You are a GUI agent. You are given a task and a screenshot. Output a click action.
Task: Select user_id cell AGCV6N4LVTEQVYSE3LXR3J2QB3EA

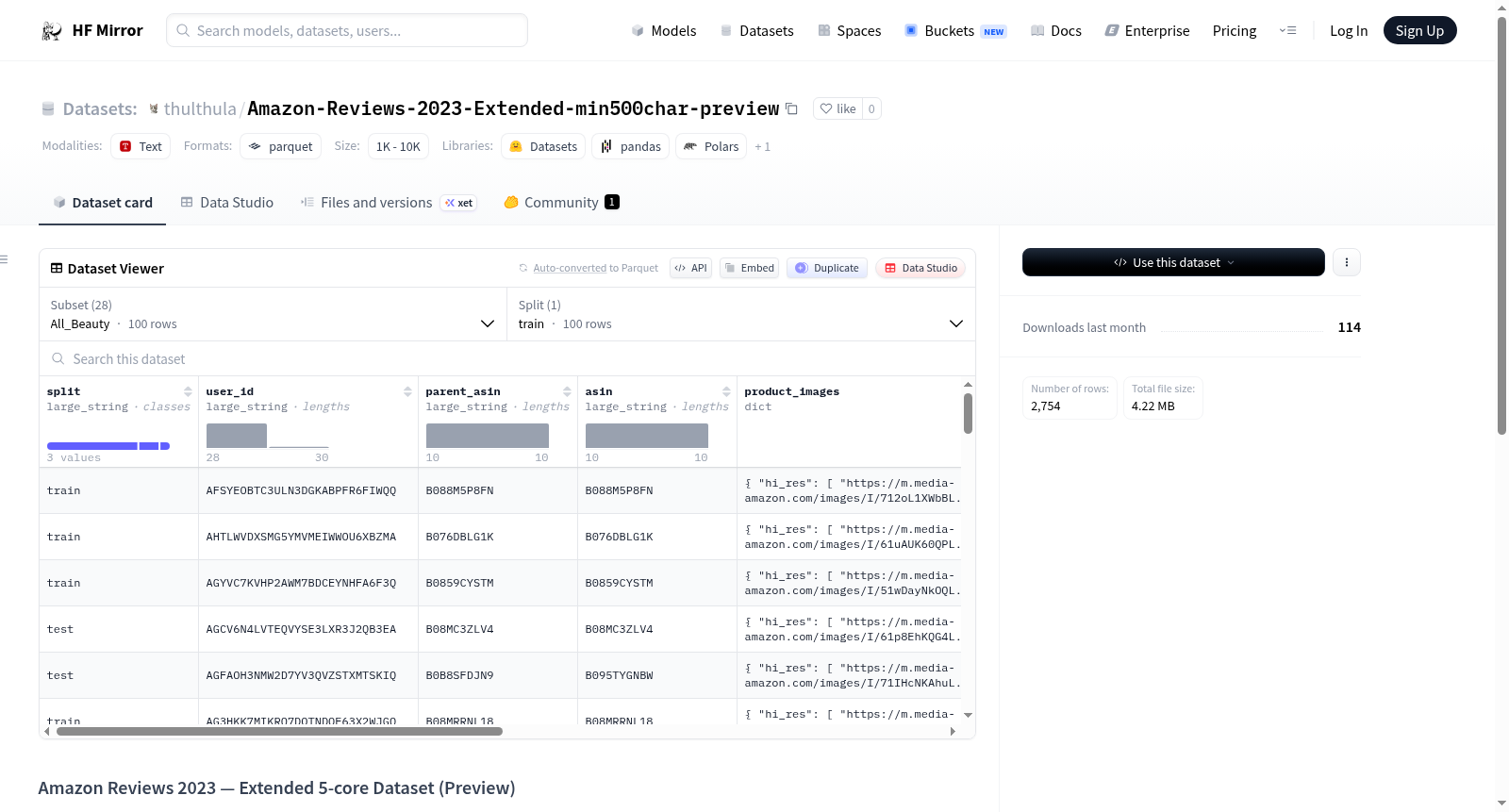click(x=301, y=629)
